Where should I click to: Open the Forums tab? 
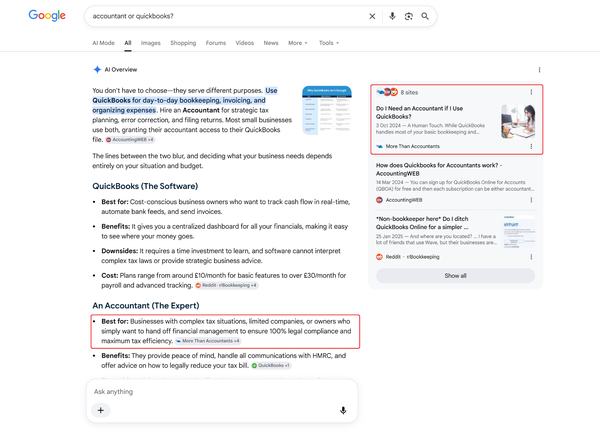click(216, 43)
